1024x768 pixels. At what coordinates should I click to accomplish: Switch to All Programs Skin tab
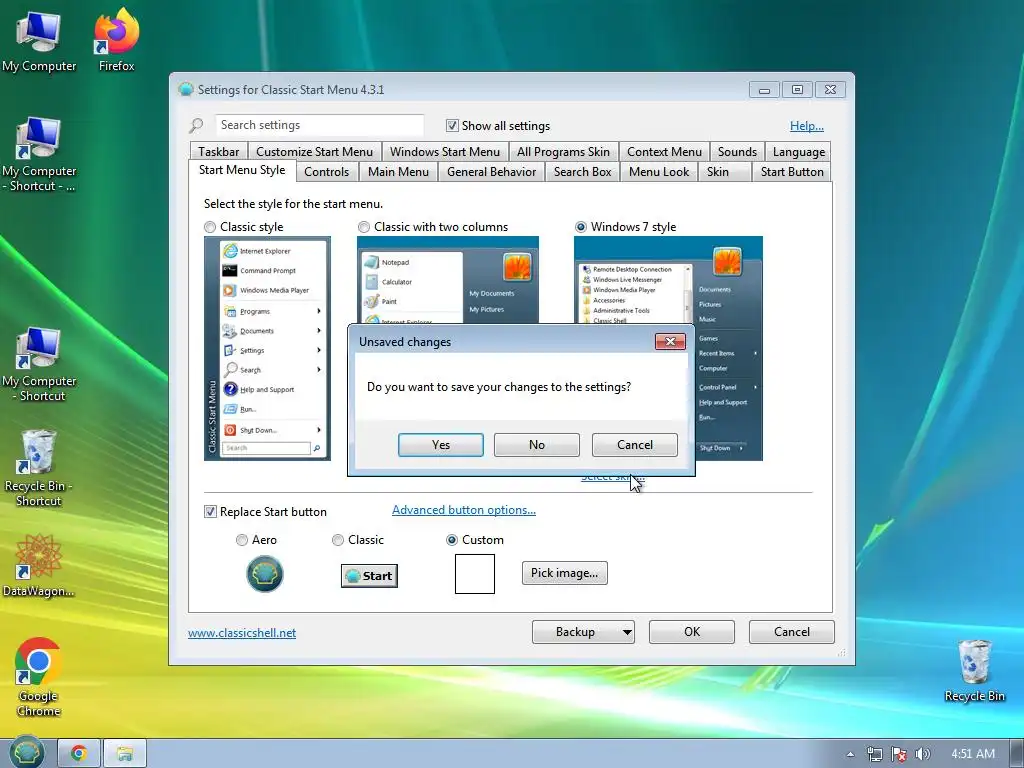pyautogui.click(x=564, y=152)
